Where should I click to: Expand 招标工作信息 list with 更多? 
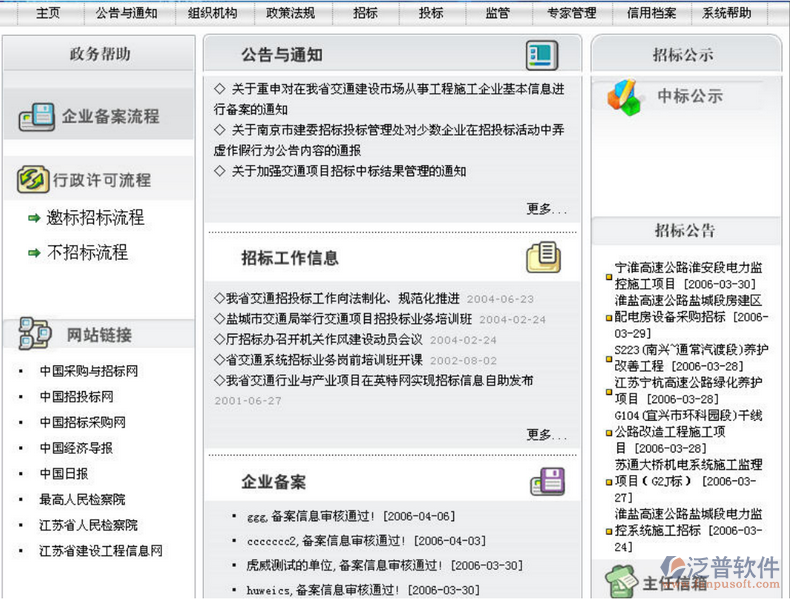coord(546,435)
